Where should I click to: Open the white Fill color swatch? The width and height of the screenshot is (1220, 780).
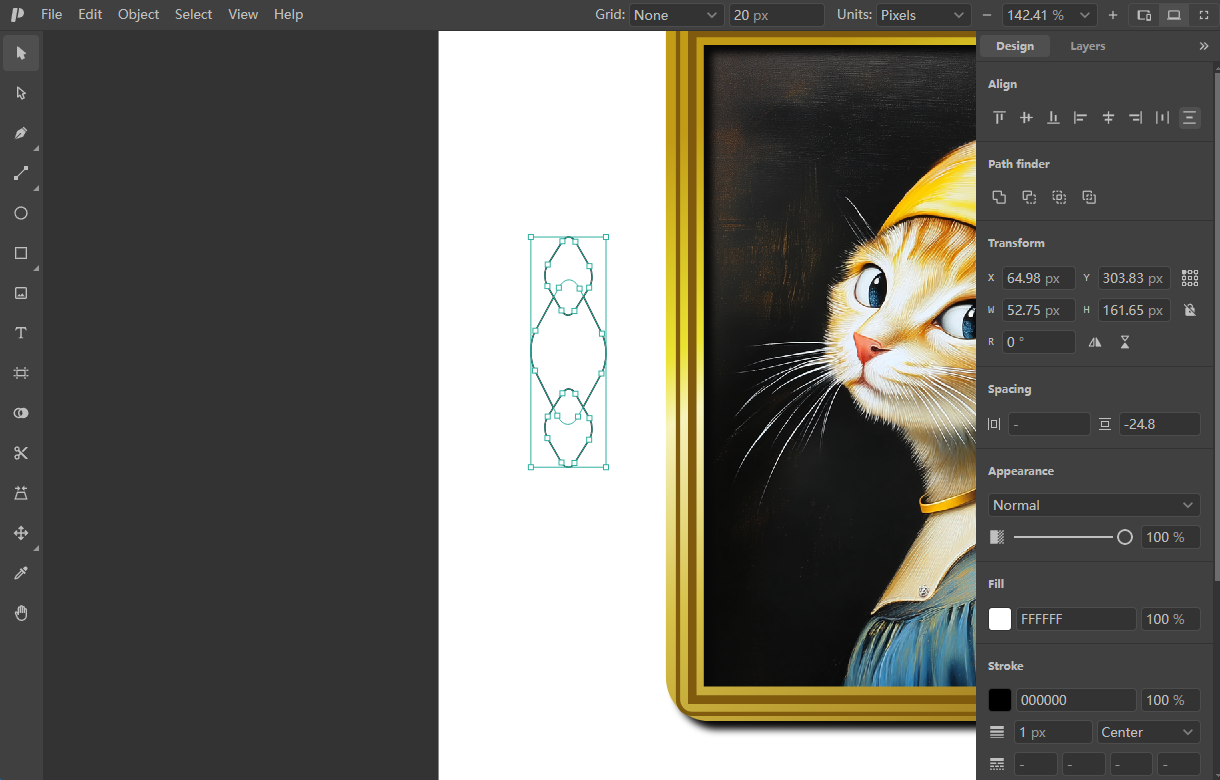[x=1000, y=619]
